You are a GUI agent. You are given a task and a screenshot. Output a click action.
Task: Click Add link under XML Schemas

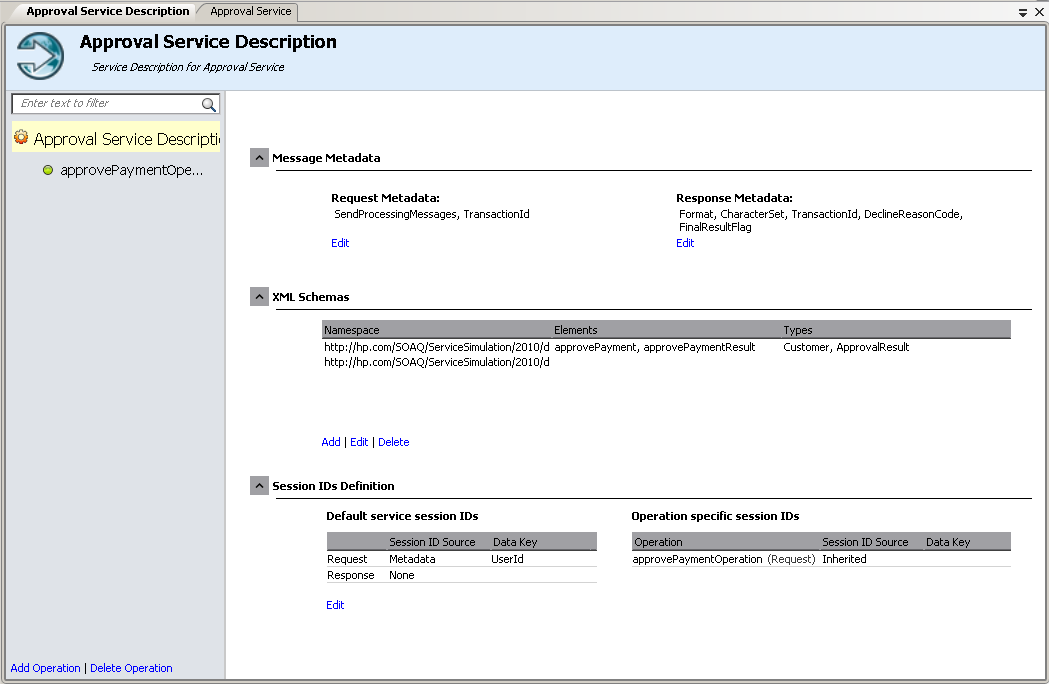pyautogui.click(x=331, y=442)
